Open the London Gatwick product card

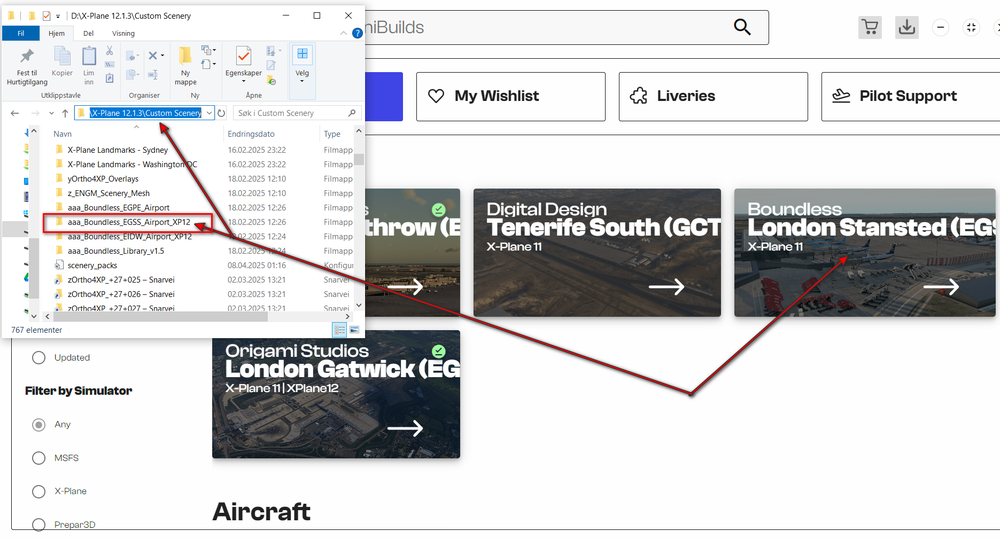(336, 394)
